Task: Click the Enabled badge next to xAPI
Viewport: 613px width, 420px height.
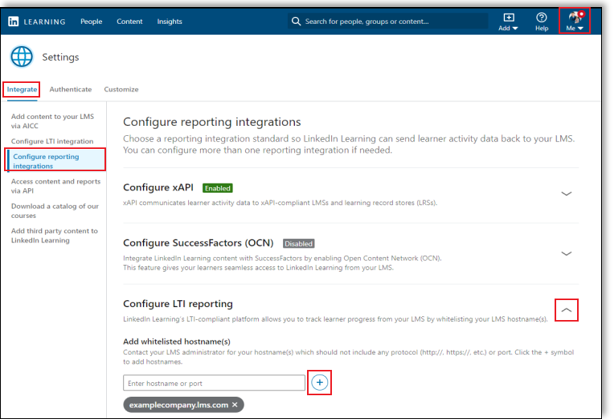Action: 217,188
